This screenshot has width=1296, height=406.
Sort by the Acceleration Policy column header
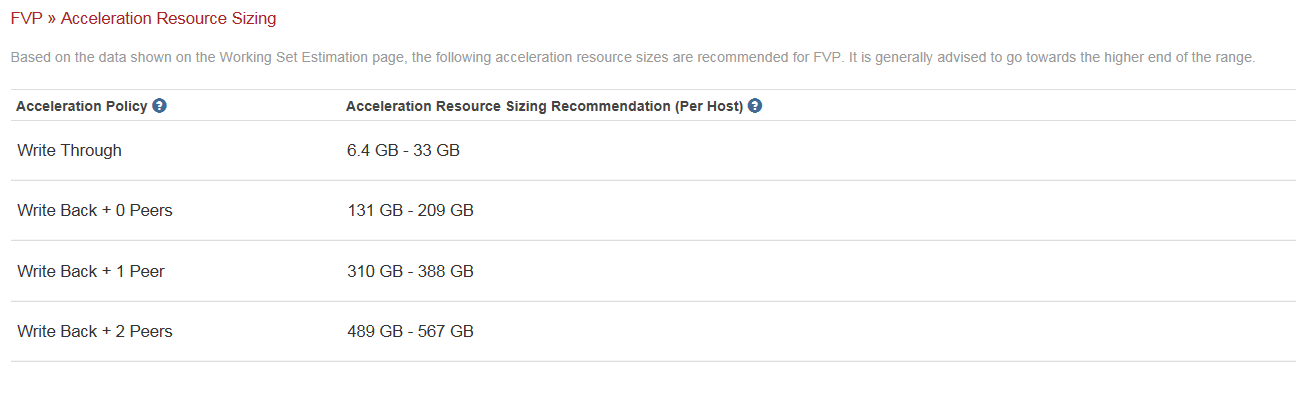(x=82, y=106)
